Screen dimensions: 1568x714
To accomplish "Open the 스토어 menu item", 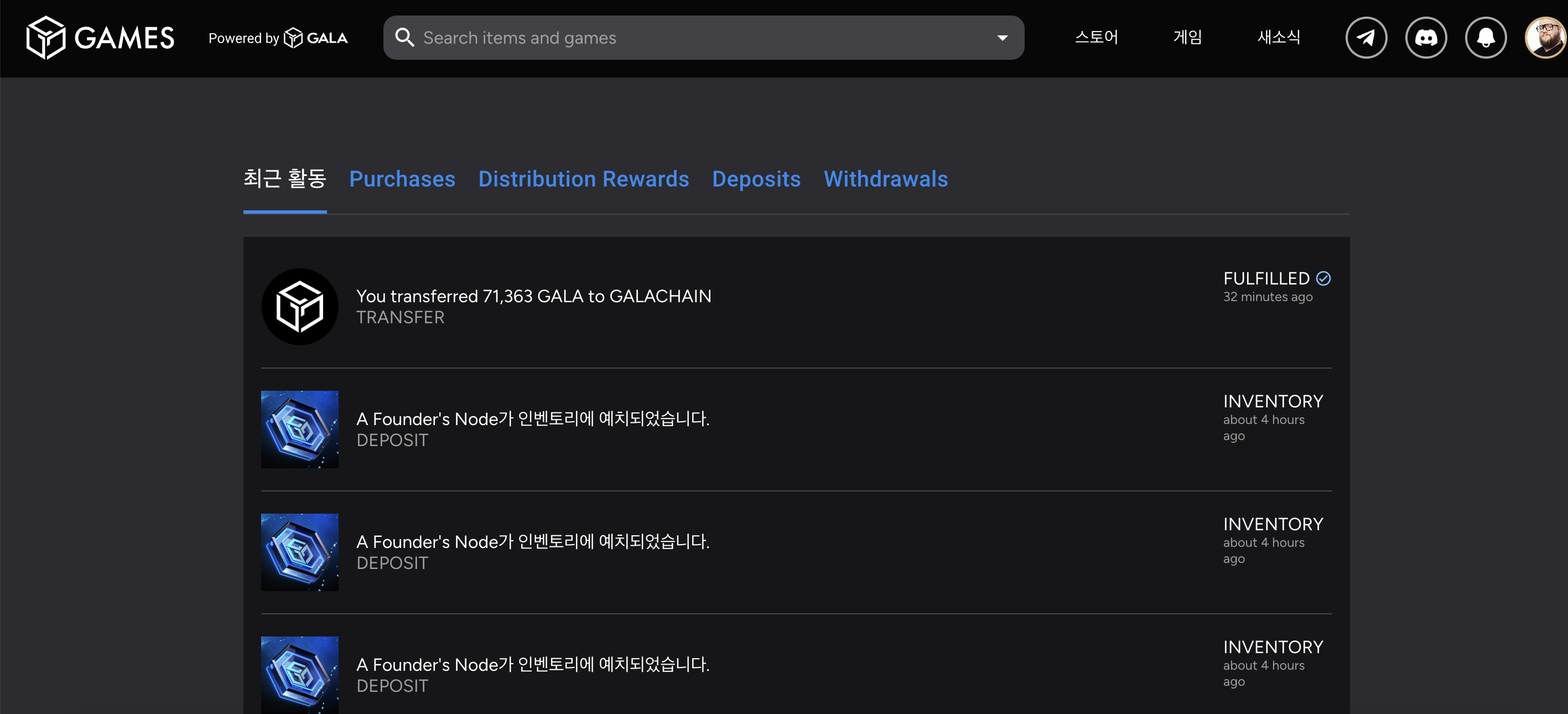I will pyautogui.click(x=1095, y=38).
